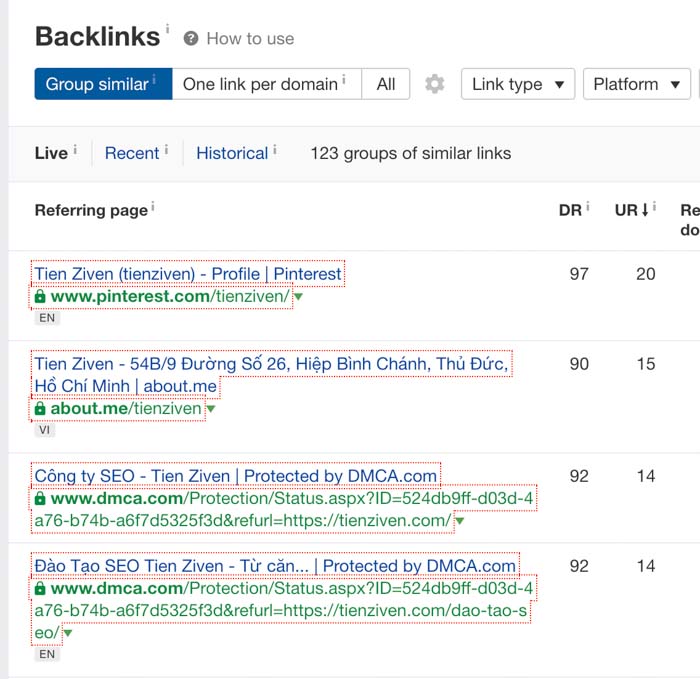Click lock icon in Đào Tạo SEO row
The width and height of the screenshot is (700, 679).
pos(40,588)
